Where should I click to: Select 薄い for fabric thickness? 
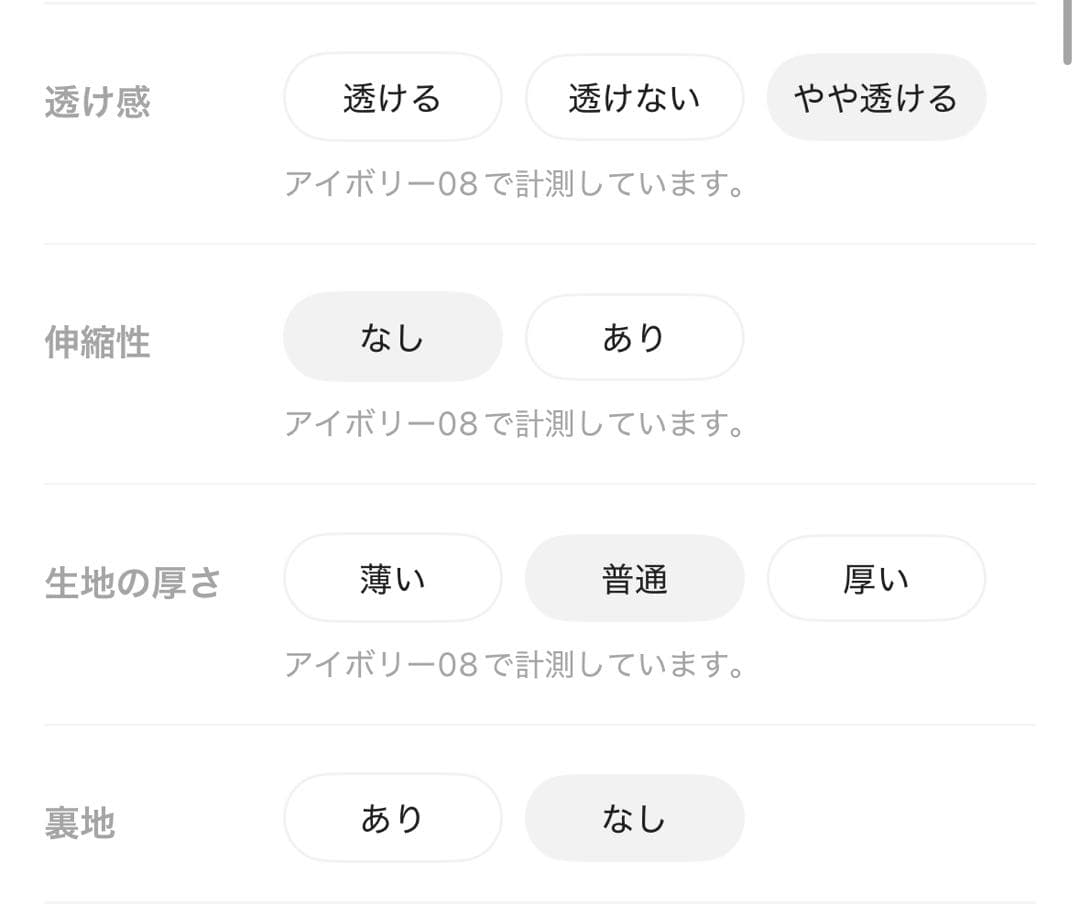pos(392,578)
